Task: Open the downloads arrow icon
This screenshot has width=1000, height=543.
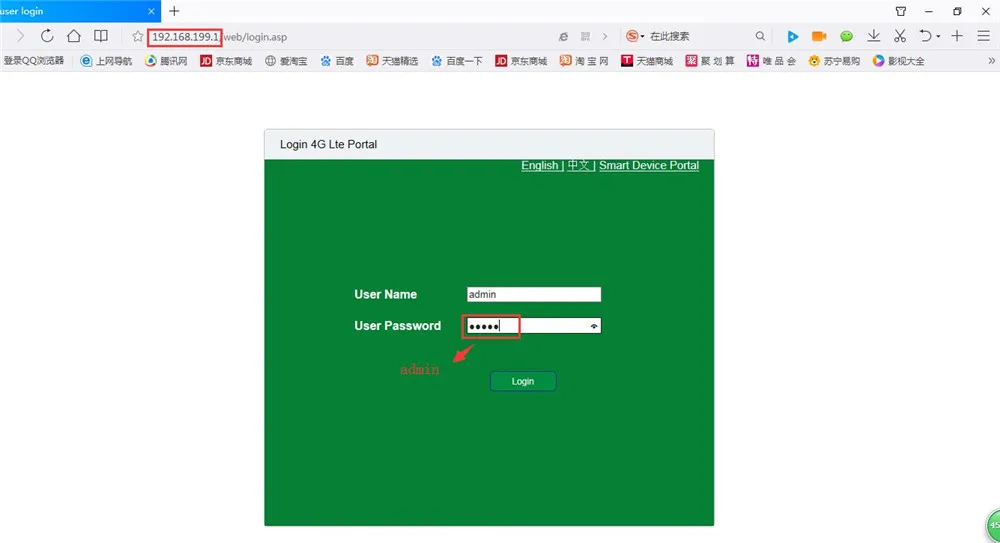Action: click(x=874, y=36)
